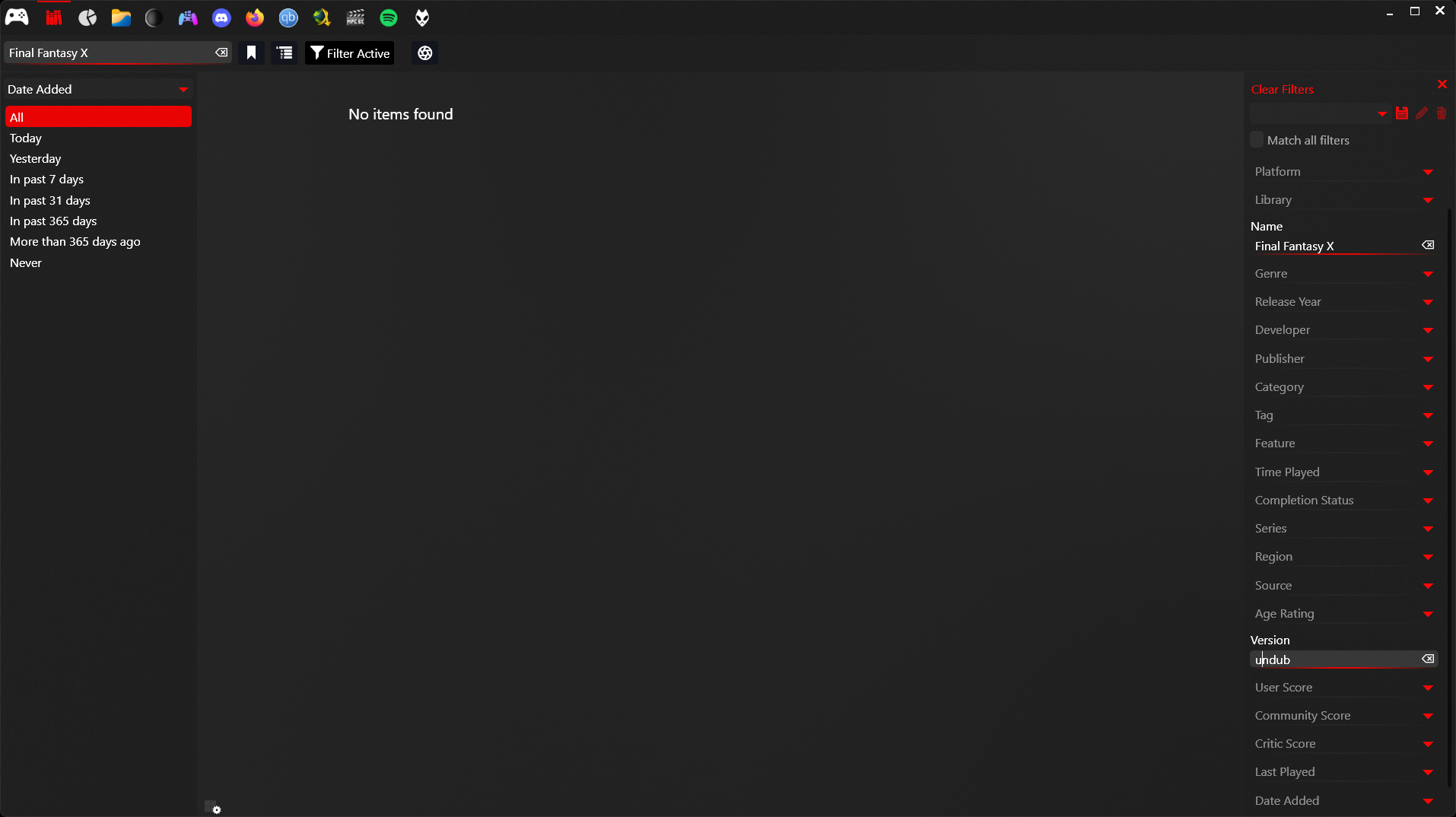Enable the Match all filters checkbox
The image size is (1456, 817).
(x=1256, y=139)
